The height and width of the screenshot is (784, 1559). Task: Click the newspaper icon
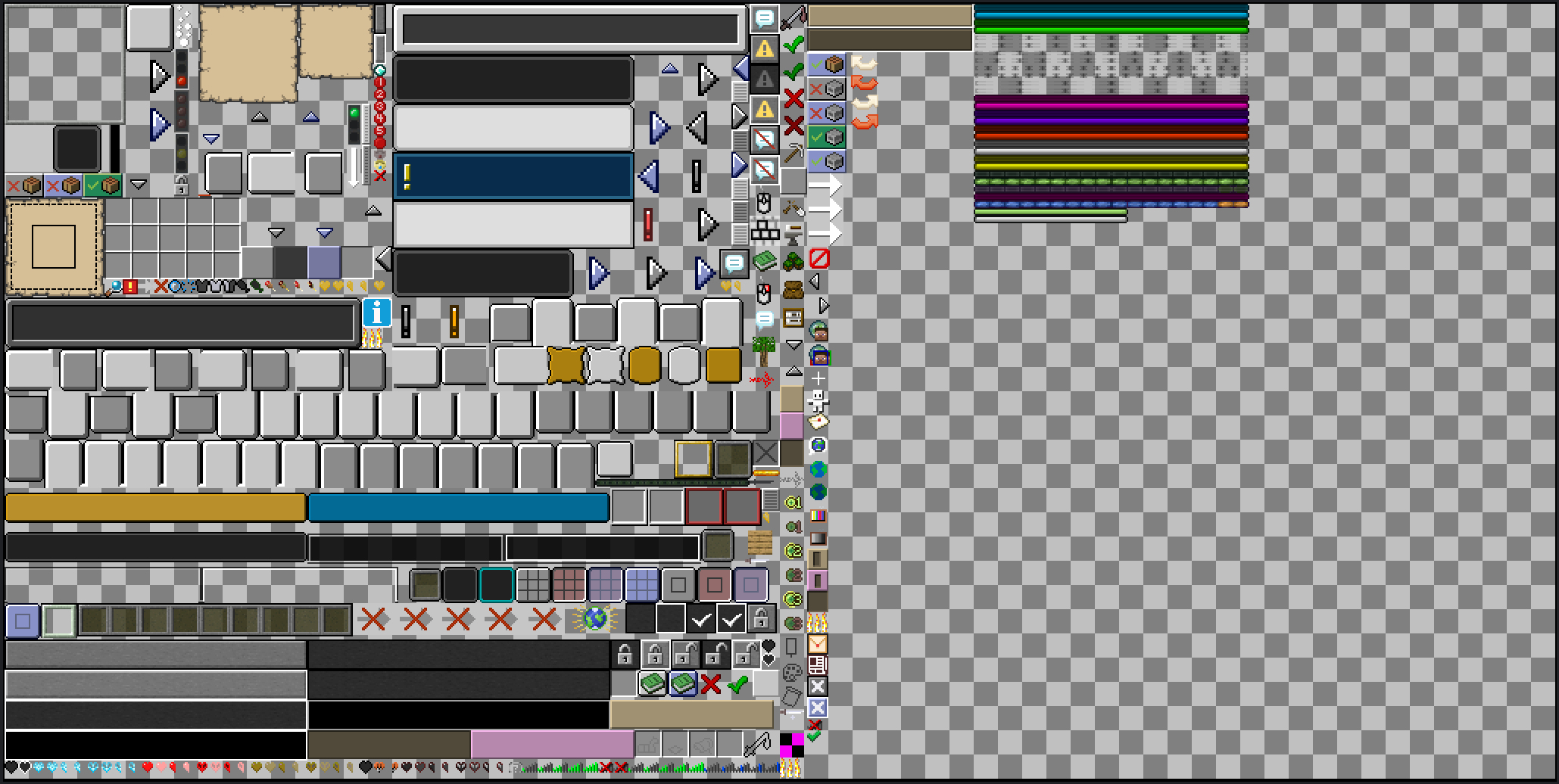818,665
